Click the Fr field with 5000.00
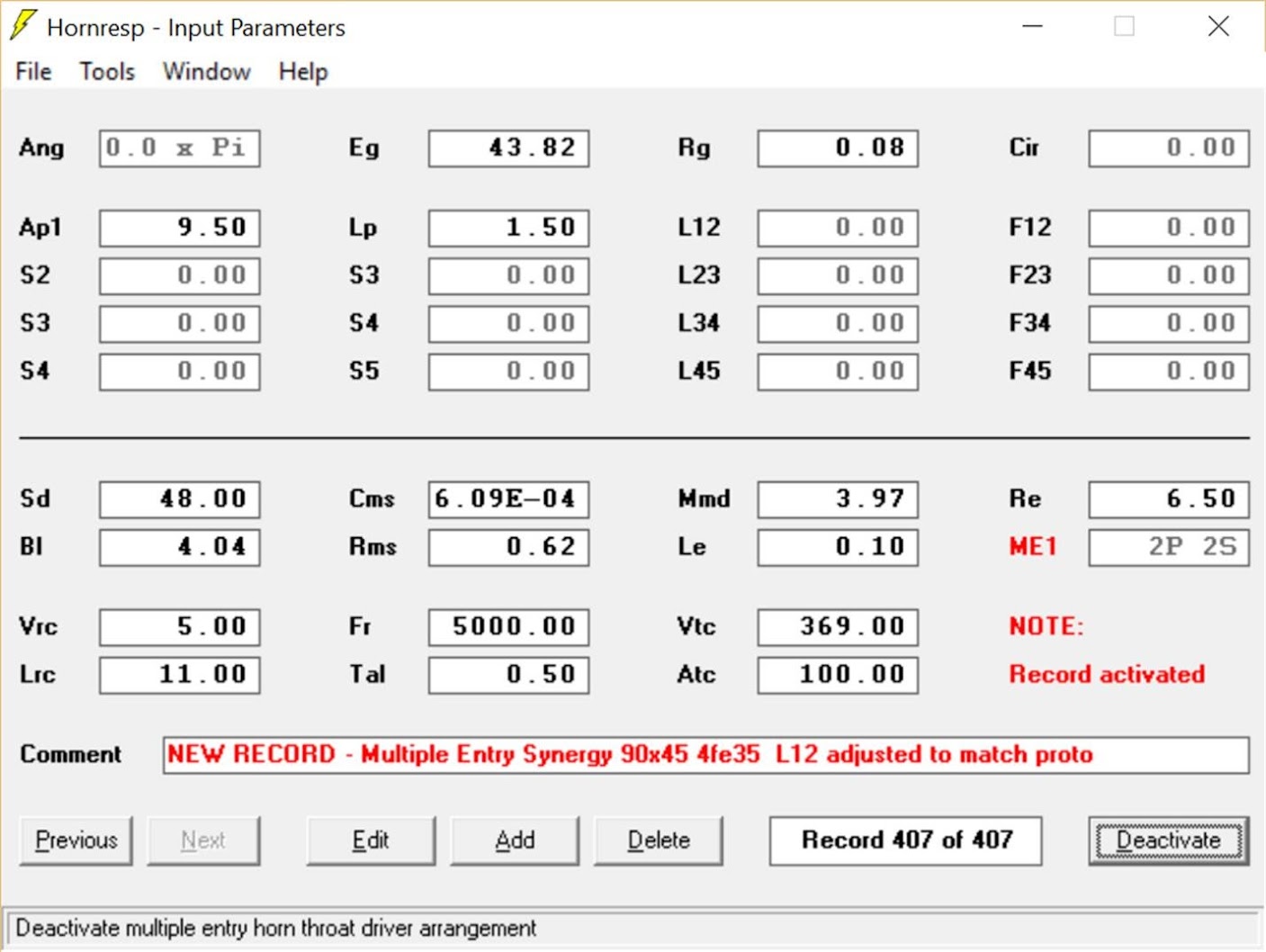Viewport: 1266px width, 952px height. pos(509,627)
